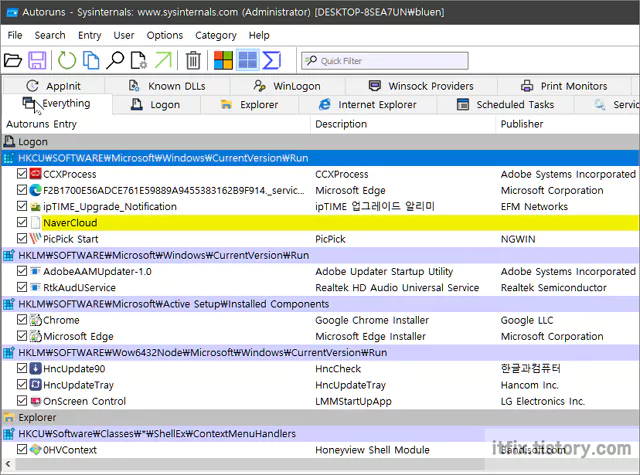Image resolution: width=640 pixels, height=475 pixels.
Task: Uncheck the CCXProcess checkbox
Action: click(22, 173)
